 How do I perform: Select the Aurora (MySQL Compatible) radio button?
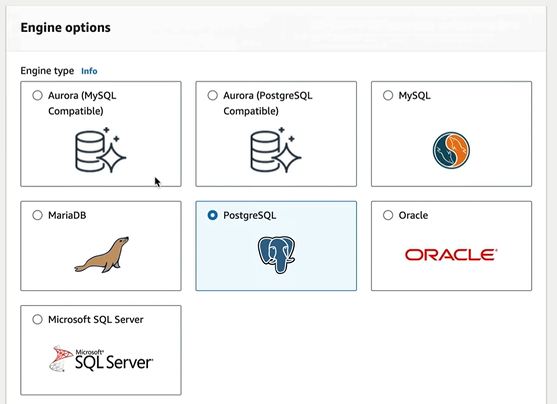pos(37,95)
